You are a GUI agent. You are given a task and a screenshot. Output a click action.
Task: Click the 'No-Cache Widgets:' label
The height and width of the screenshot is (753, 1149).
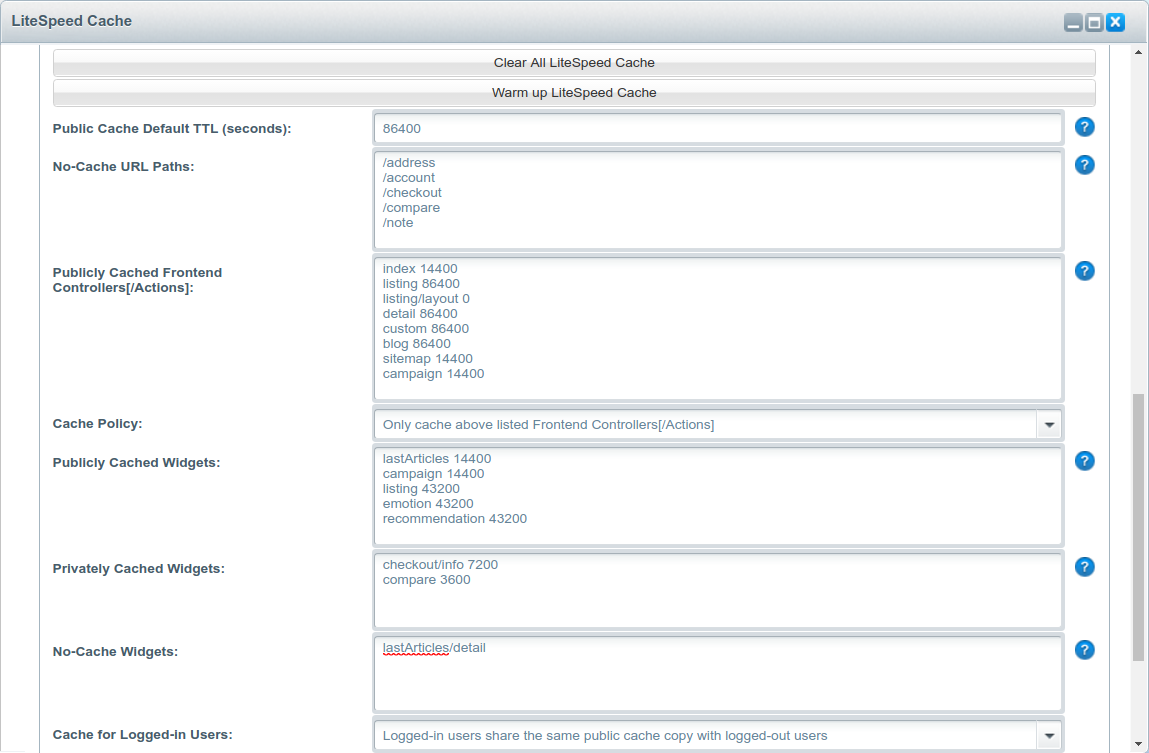tap(115, 652)
